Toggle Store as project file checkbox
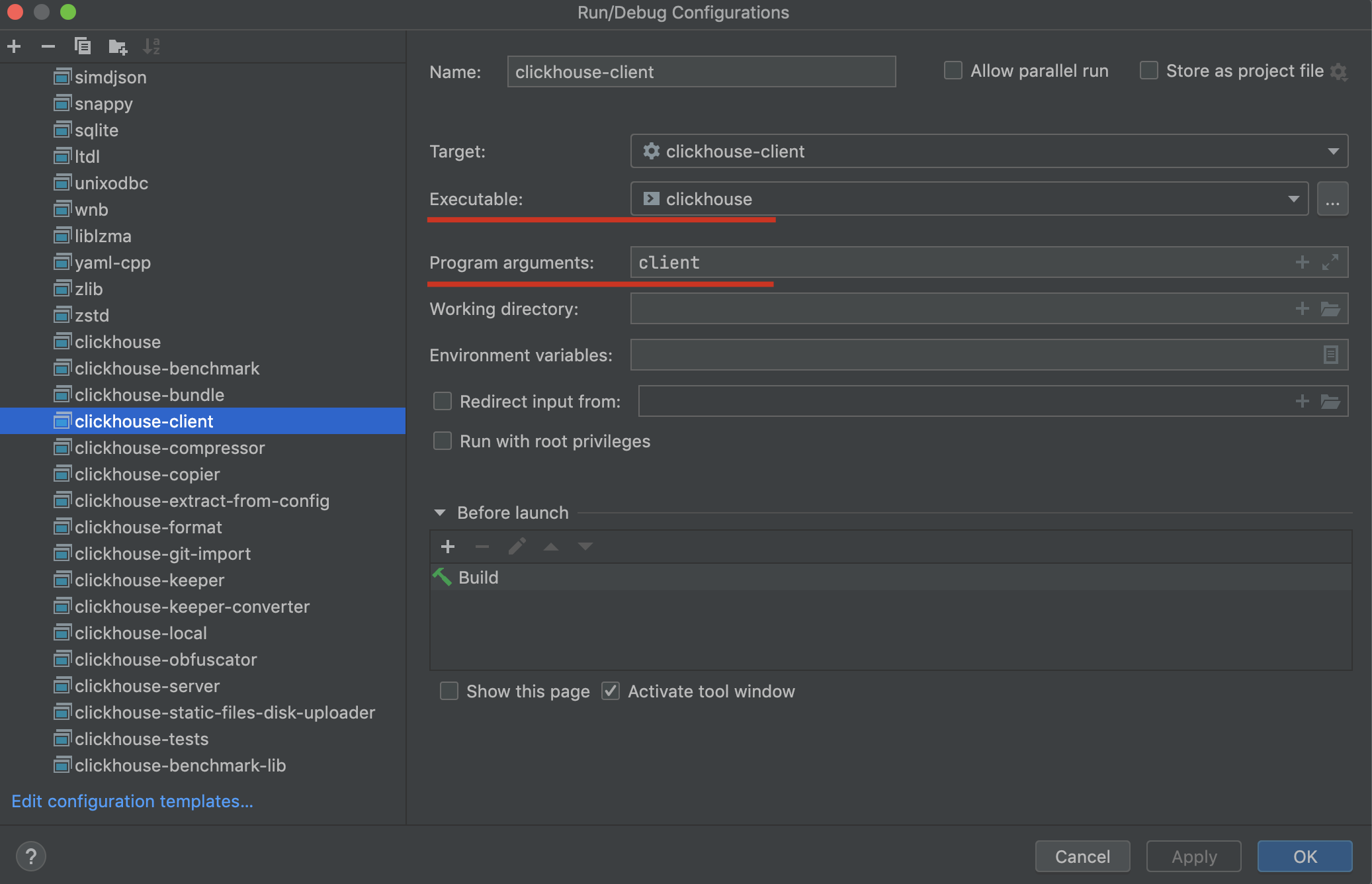Viewport: 1372px width, 884px height. pos(1149,71)
